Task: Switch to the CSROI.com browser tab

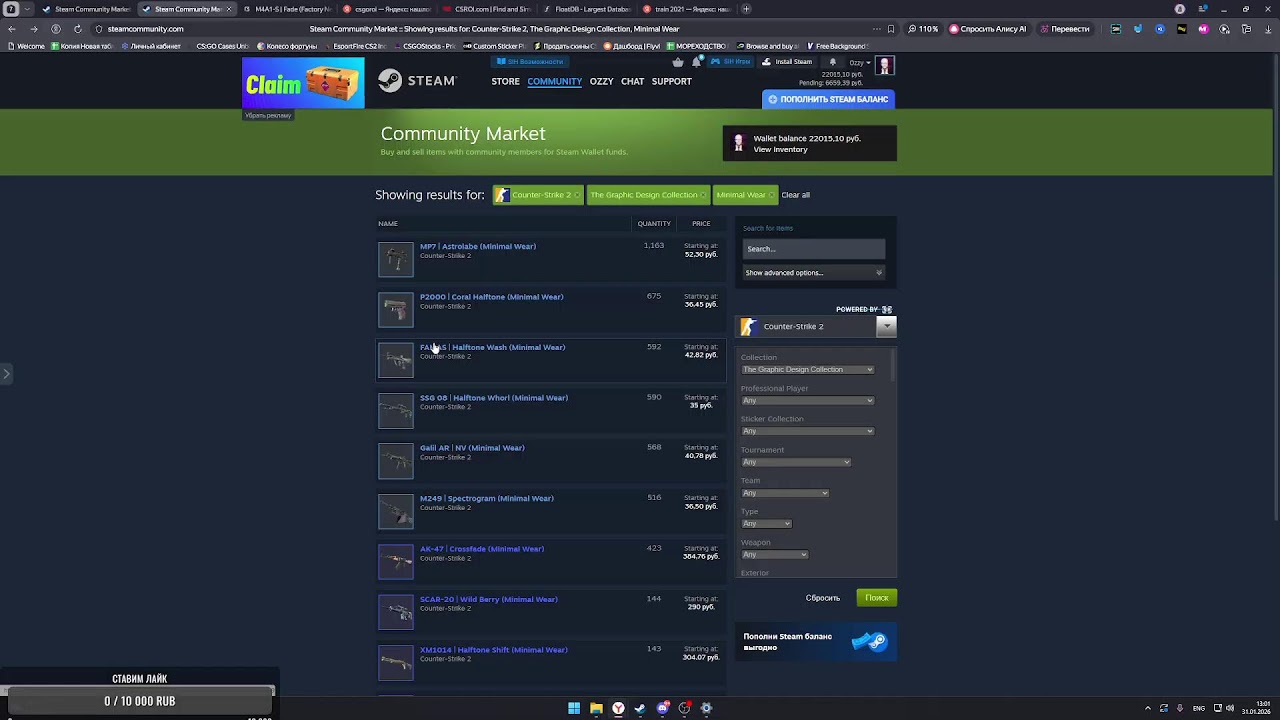Action: tap(487, 9)
